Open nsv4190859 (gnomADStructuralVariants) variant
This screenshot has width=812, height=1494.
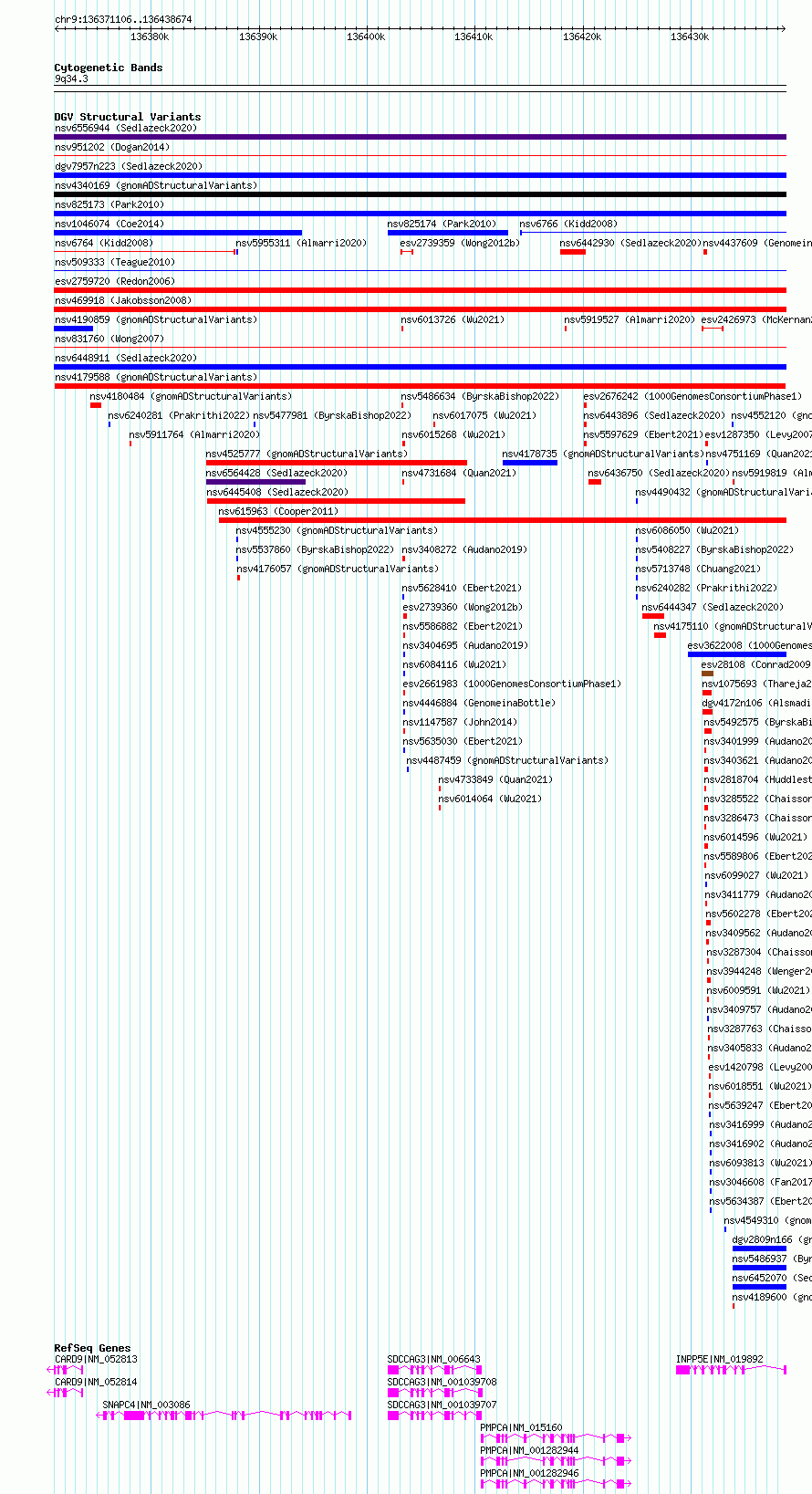pyautogui.click(x=156, y=319)
